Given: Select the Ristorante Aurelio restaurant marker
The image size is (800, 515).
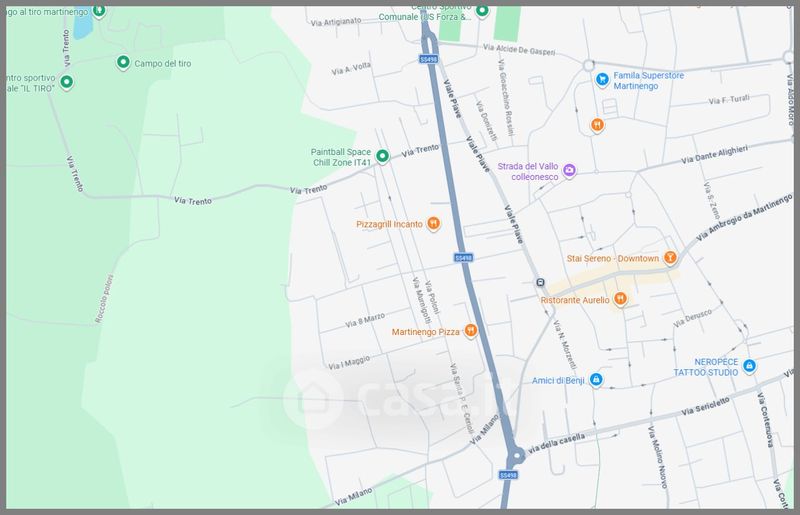Looking at the screenshot, I should (620, 299).
